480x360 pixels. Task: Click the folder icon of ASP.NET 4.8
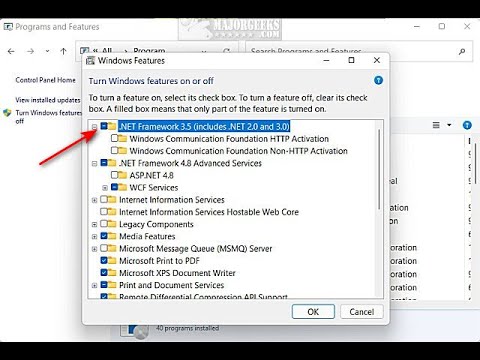(x=122, y=175)
